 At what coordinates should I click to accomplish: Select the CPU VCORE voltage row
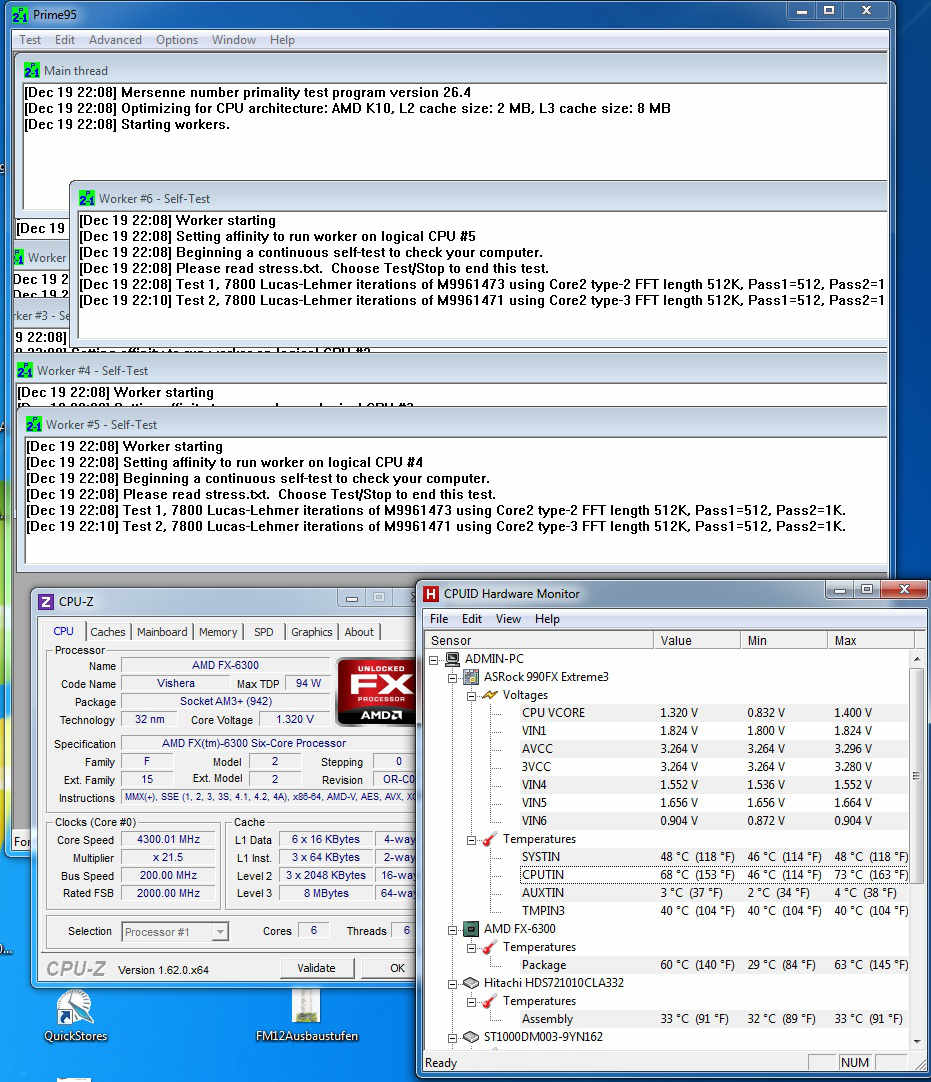(714, 713)
